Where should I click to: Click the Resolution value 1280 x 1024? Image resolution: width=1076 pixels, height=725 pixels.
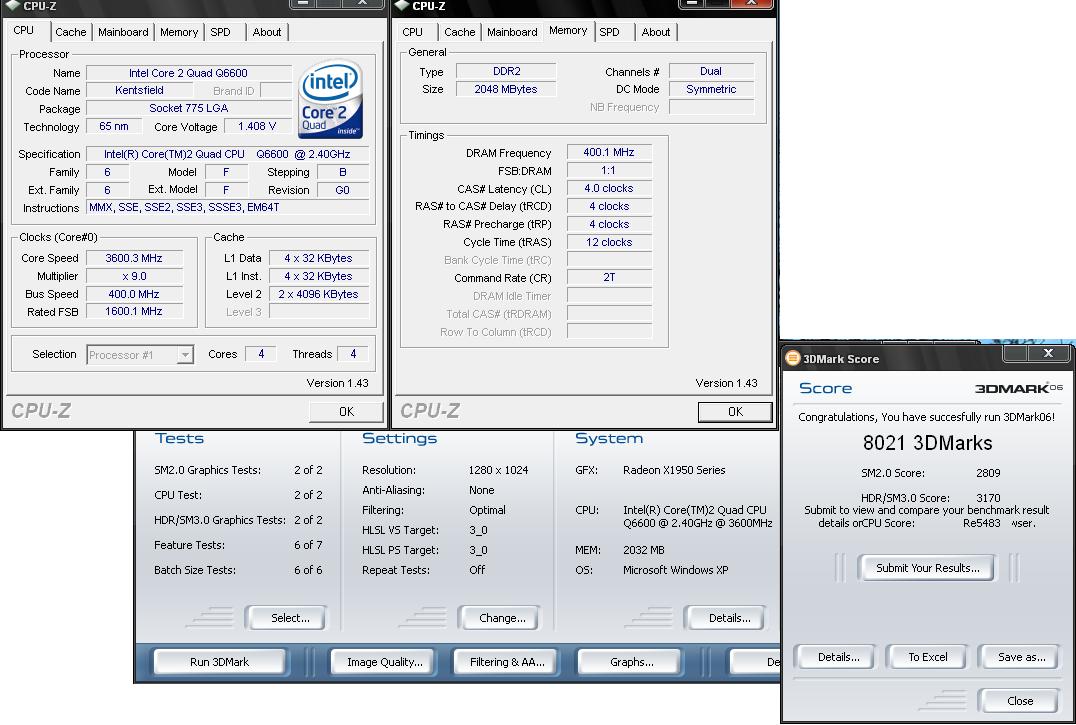[x=498, y=471]
